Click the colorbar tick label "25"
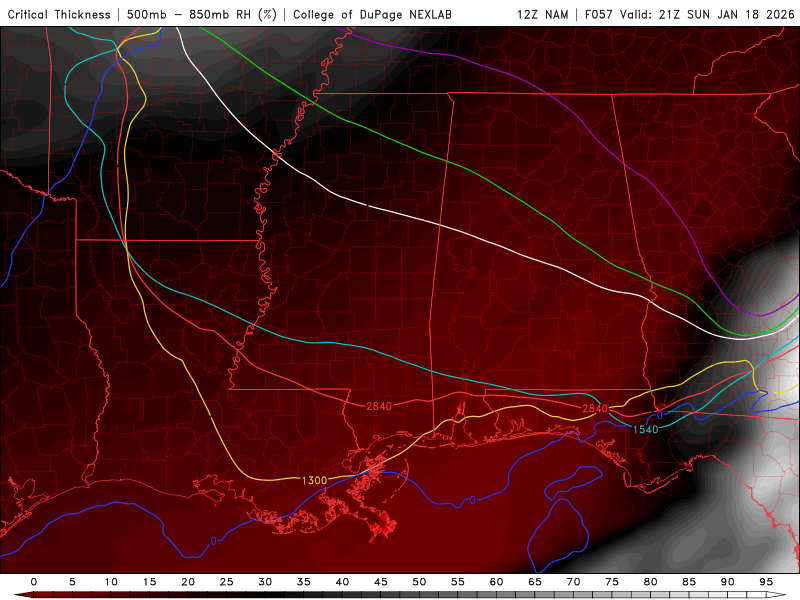The image size is (800, 600). (227, 582)
